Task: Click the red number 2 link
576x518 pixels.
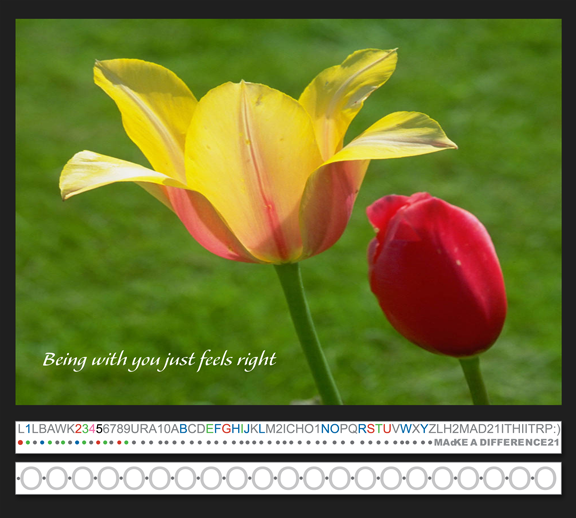Action: (78, 429)
